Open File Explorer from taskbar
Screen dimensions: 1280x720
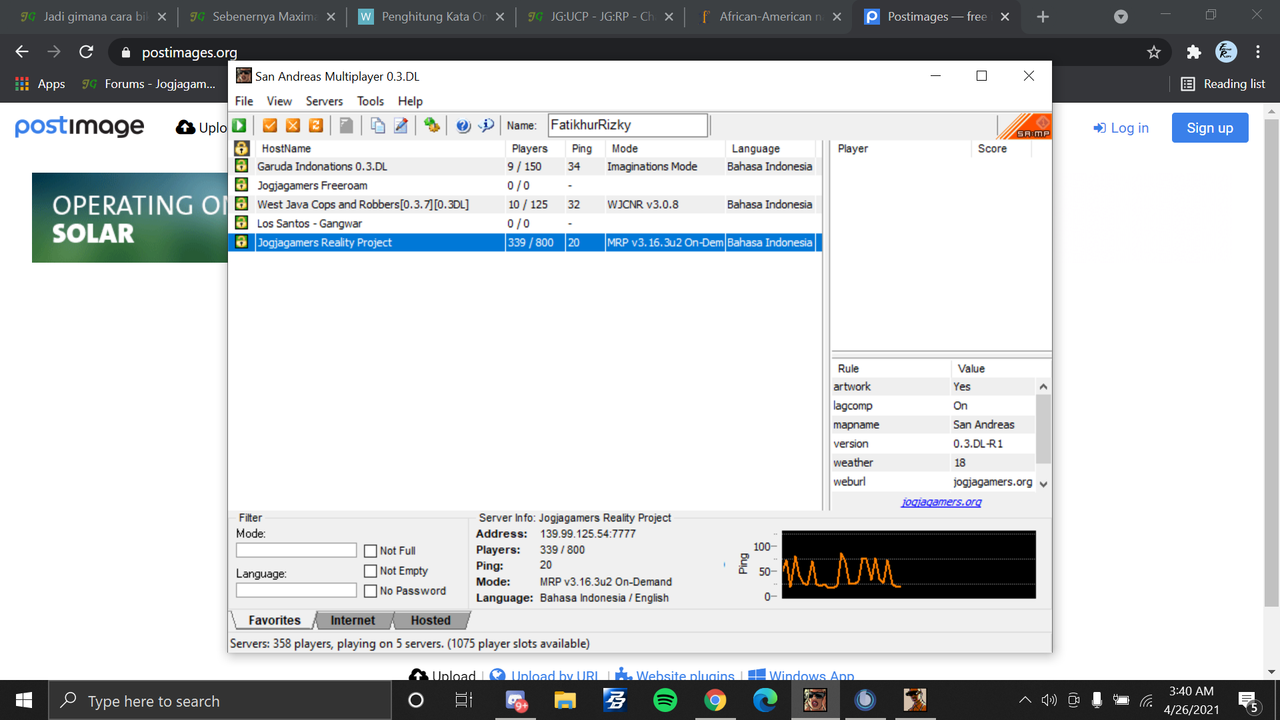[x=565, y=700]
